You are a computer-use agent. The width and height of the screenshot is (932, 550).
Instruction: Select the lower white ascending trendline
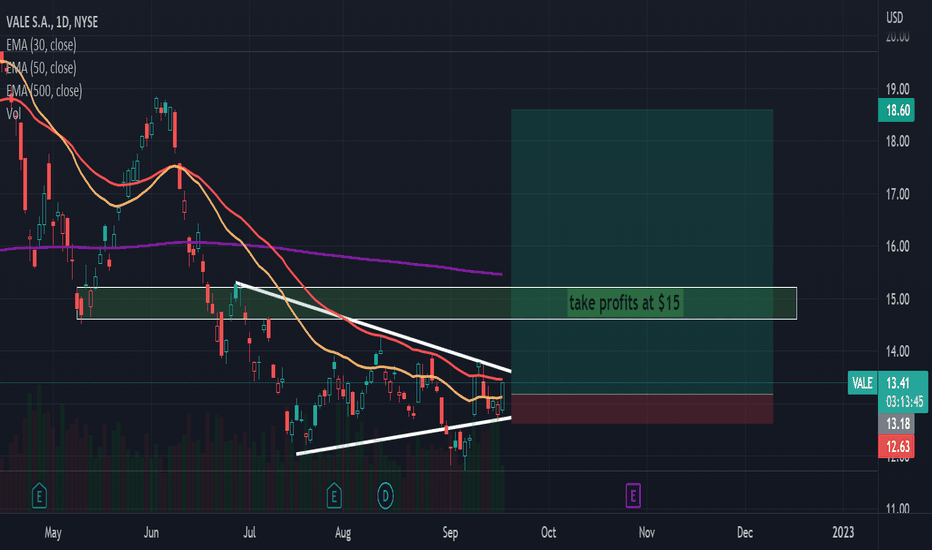point(404,436)
